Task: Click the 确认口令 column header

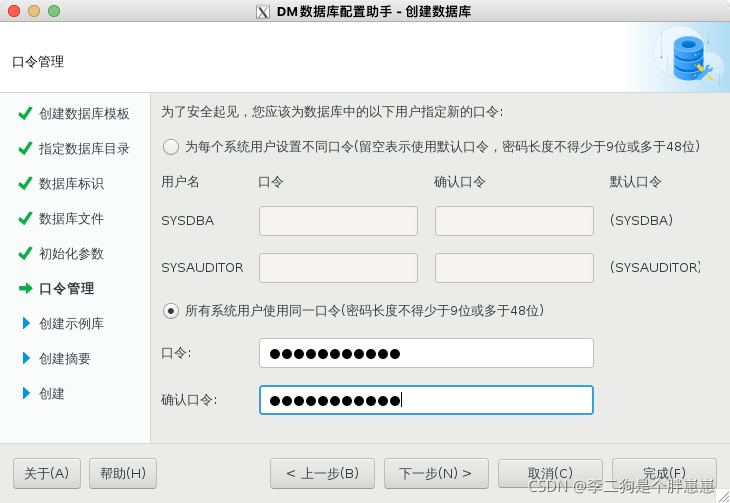Action: 460,182
